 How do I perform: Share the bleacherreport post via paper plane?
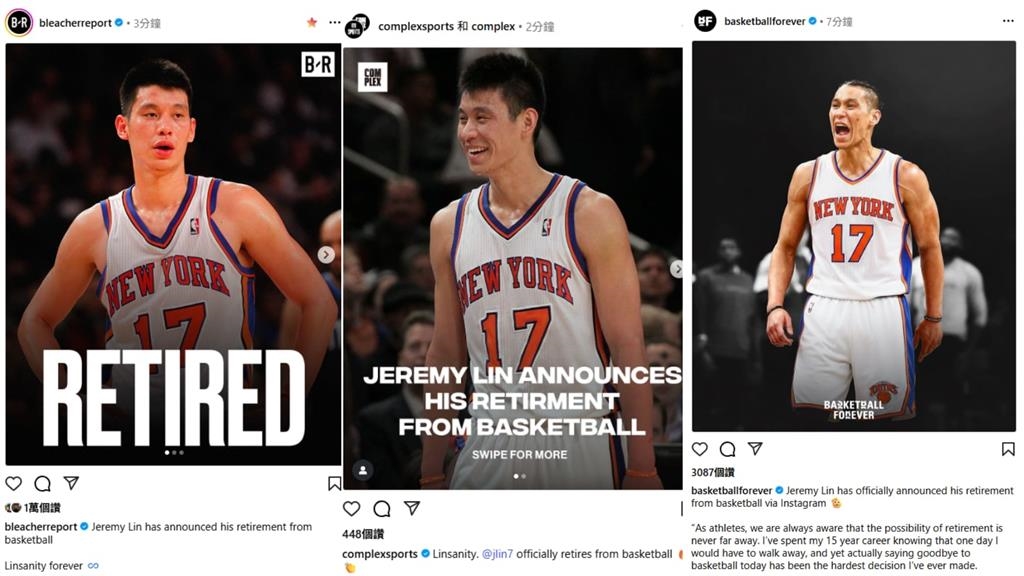(71, 483)
